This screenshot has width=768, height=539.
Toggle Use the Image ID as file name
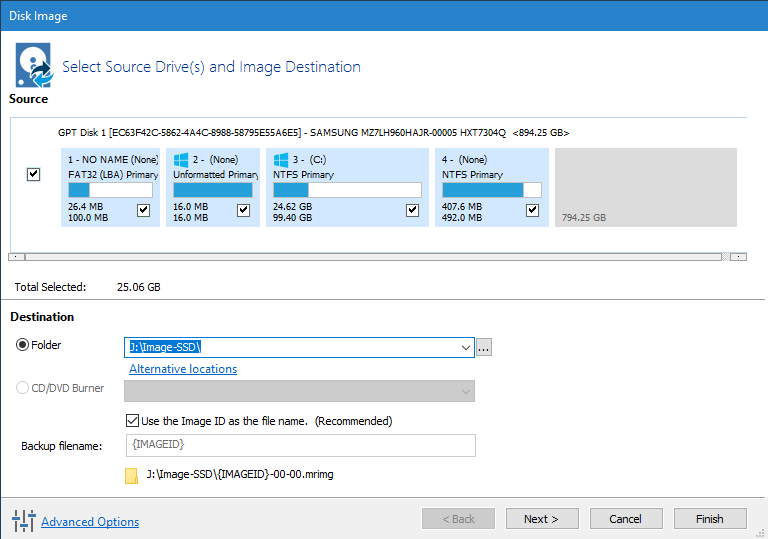tap(132, 420)
